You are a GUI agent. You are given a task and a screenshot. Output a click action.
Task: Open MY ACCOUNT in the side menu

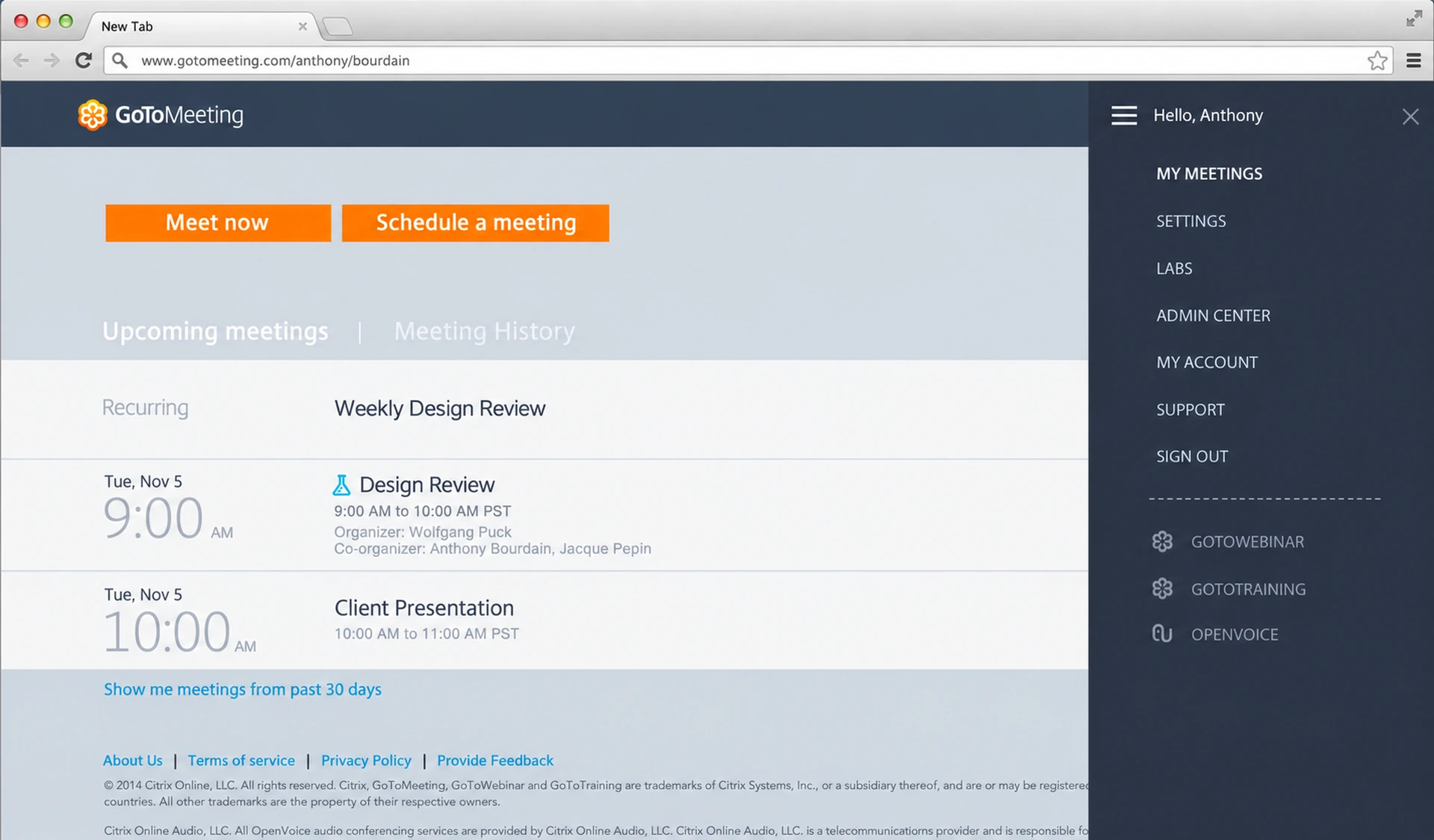pyautogui.click(x=1207, y=362)
